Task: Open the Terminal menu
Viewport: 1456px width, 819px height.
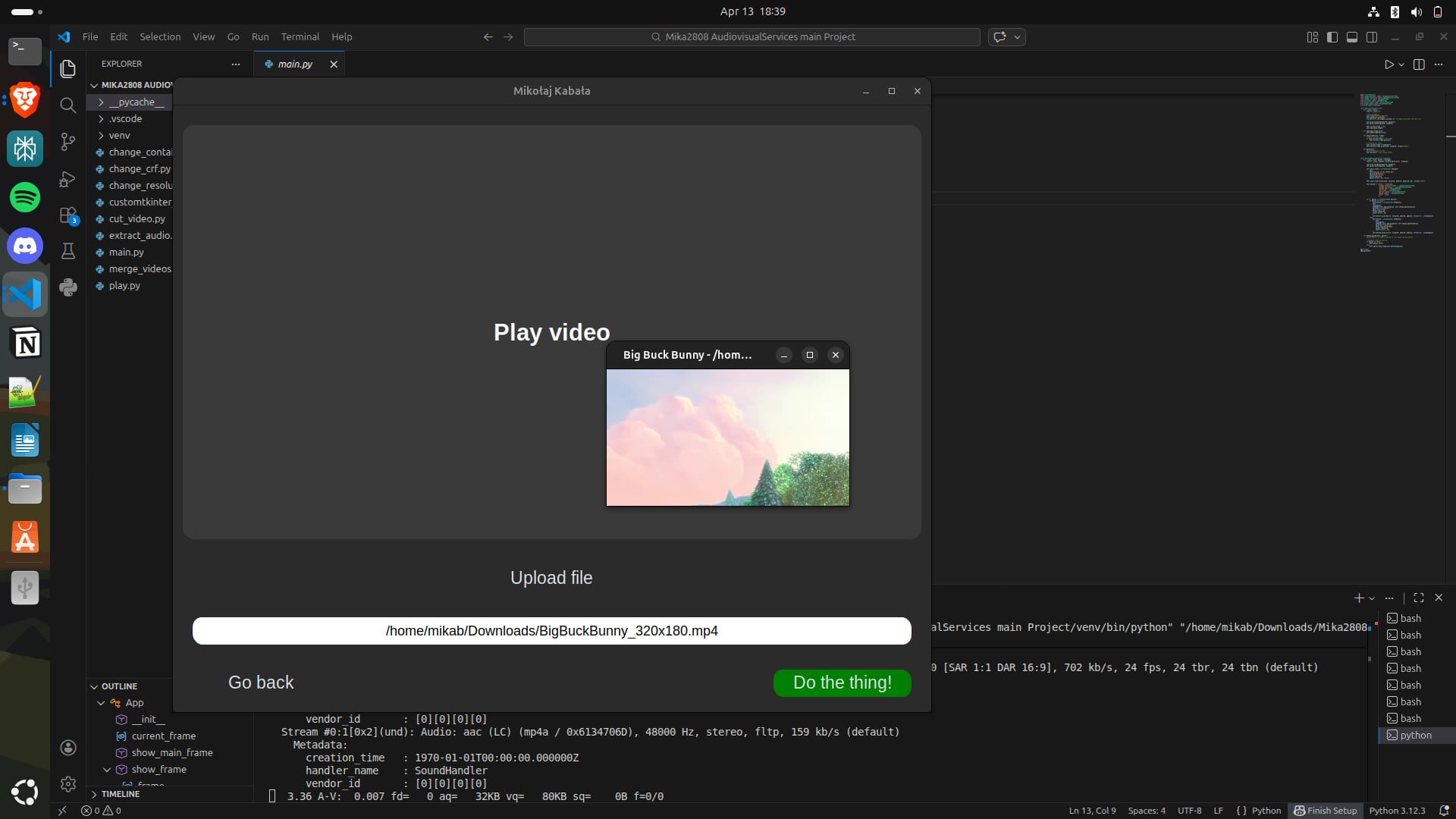Action: pos(300,37)
